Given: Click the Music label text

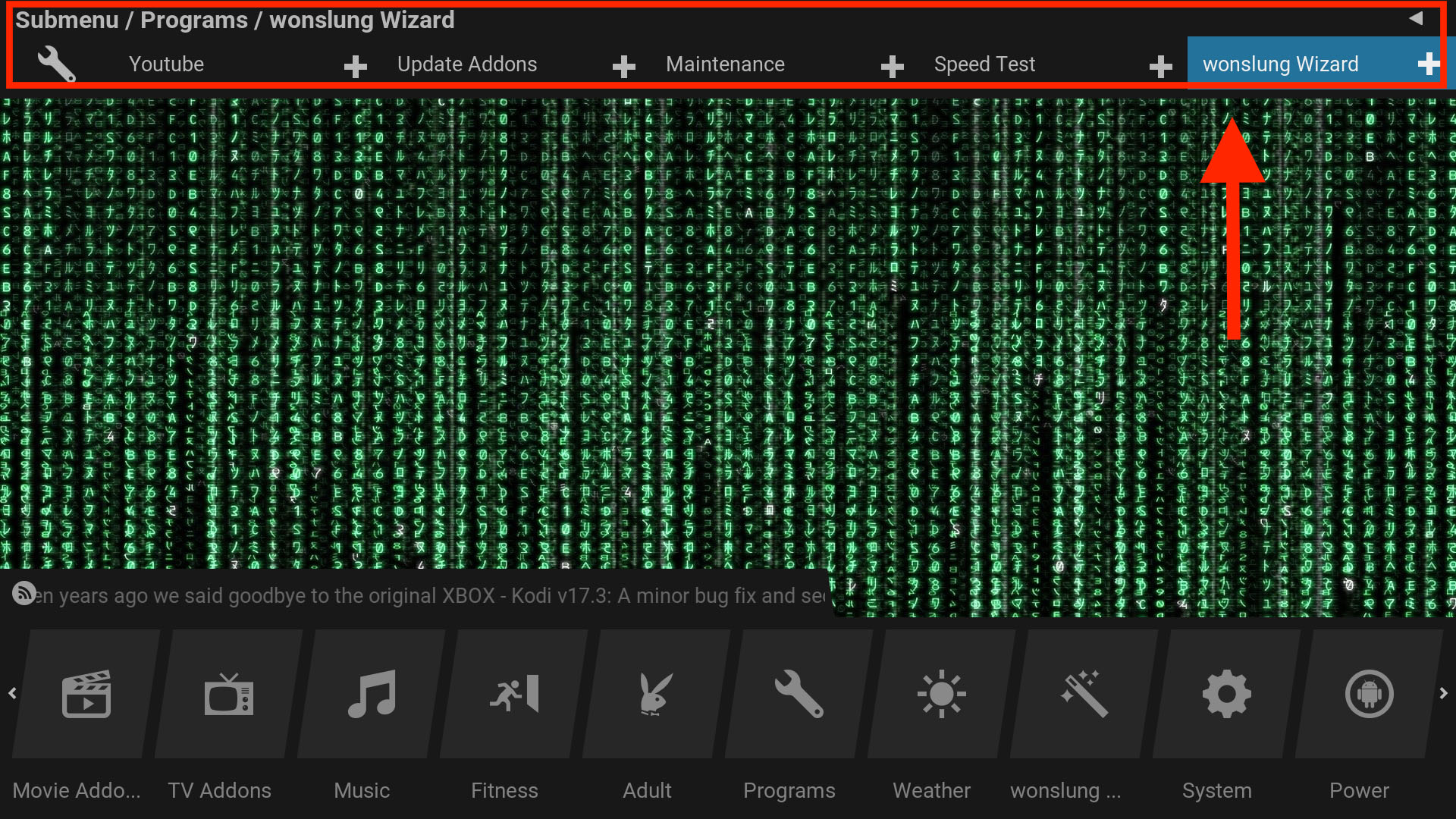Looking at the screenshot, I should (x=362, y=790).
